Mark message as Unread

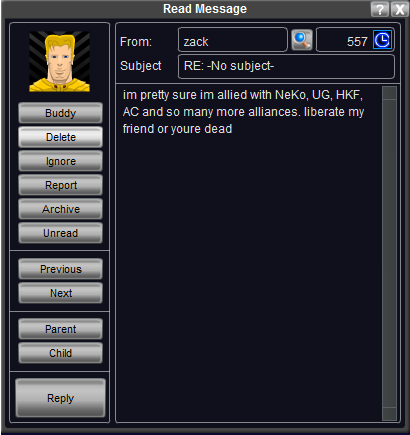point(60,233)
